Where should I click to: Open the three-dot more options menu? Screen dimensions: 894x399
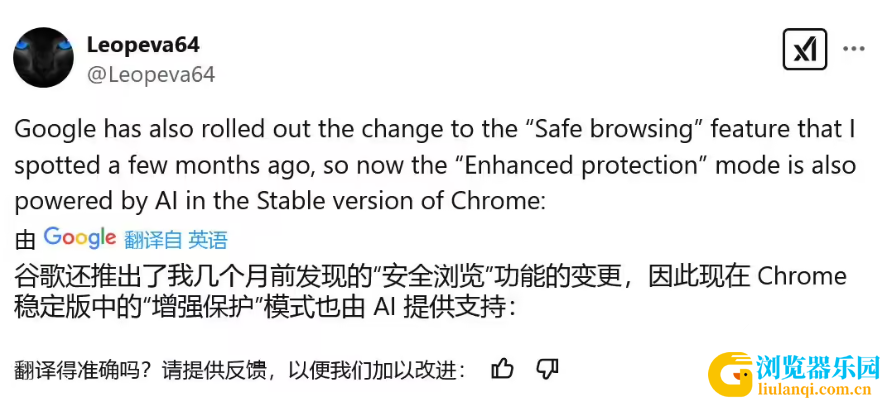tap(854, 50)
